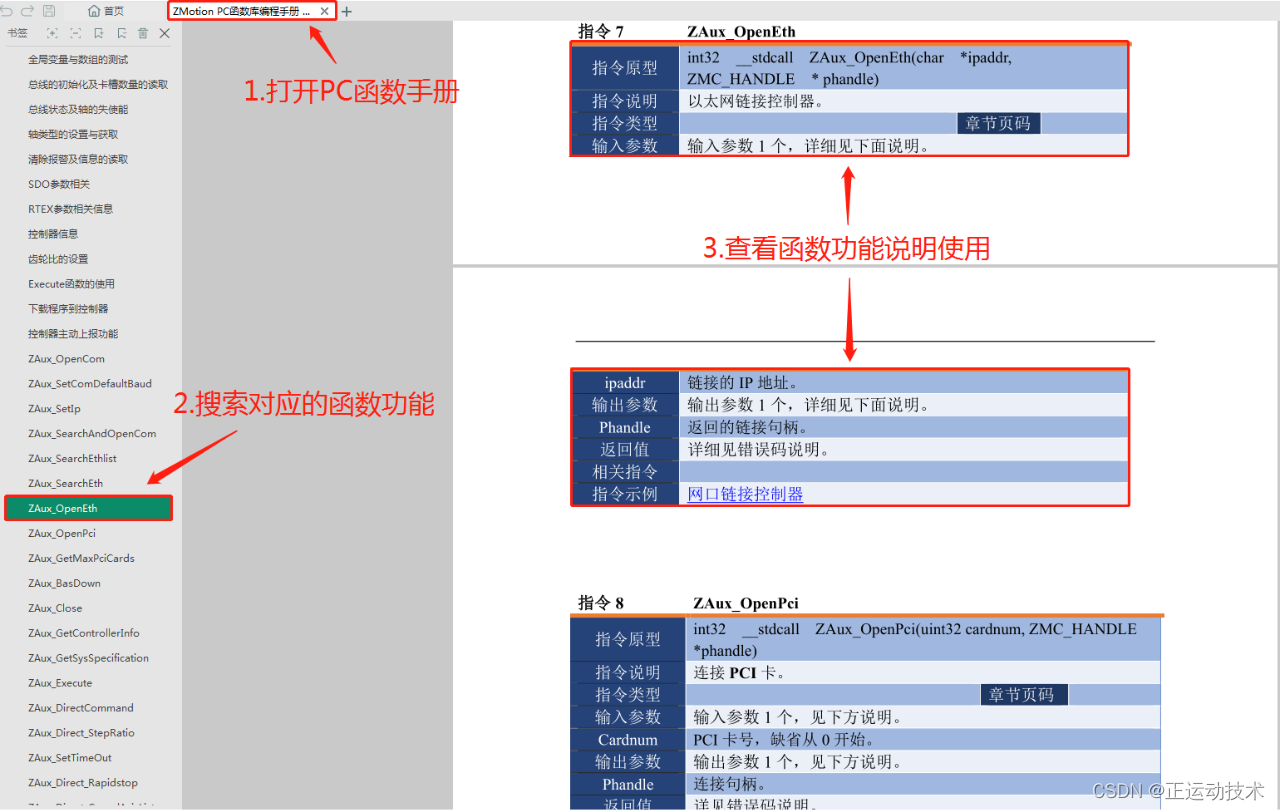Go to the 首页 home page
Viewport: 1280px width, 810px height.
105,10
